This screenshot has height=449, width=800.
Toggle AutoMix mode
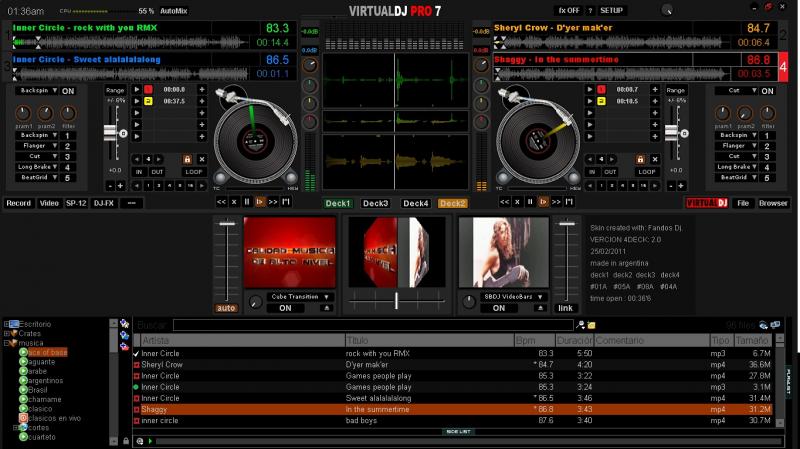pos(173,11)
